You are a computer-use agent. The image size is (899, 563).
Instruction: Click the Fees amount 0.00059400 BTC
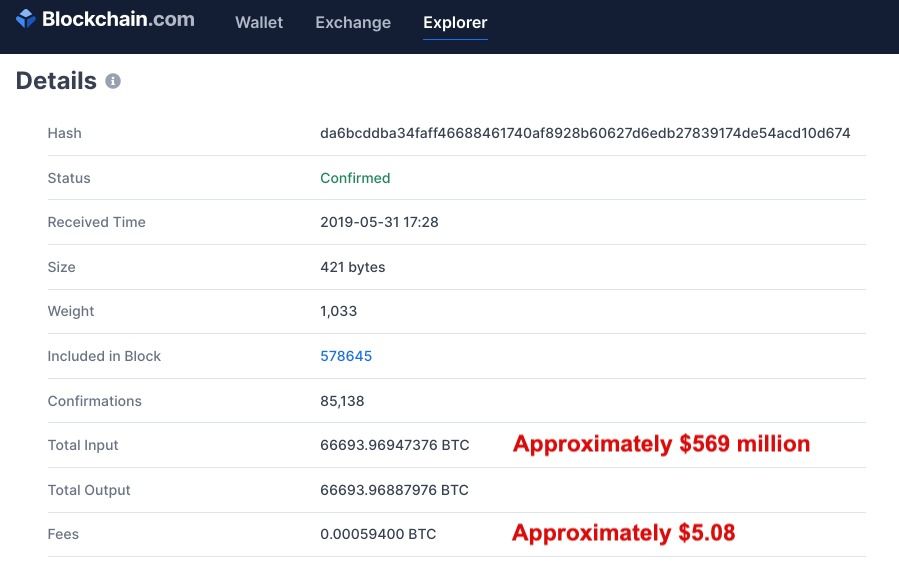click(x=378, y=534)
